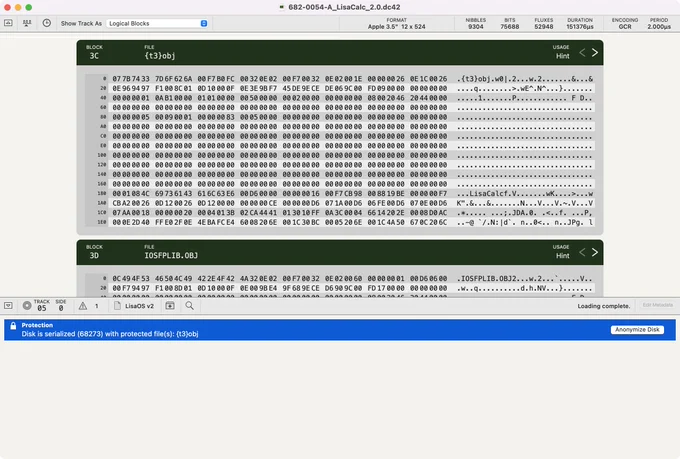Click the Show Track As label
This screenshot has height=459, width=680.
(x=81, y=23)
